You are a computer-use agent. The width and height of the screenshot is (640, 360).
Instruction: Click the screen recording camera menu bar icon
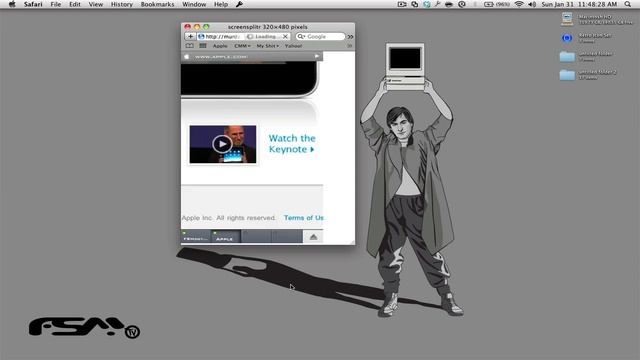pos(402,4)
